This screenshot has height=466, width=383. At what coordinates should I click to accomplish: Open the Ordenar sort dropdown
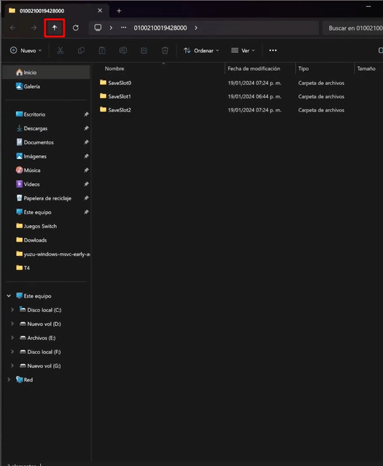tap(201, 51)
